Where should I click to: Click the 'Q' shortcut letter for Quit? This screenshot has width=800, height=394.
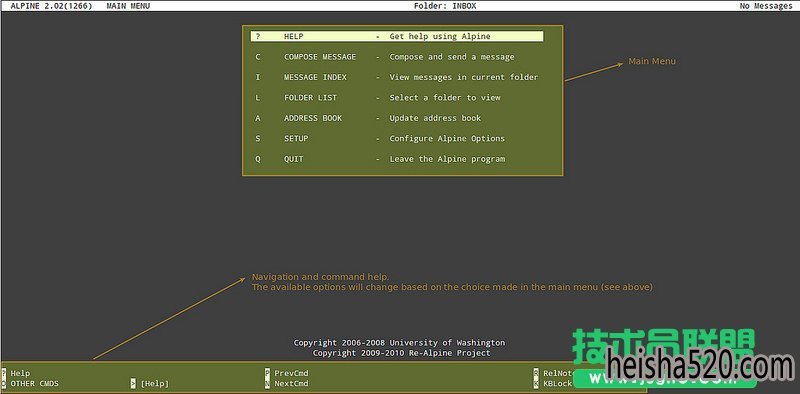coord(258,159)
